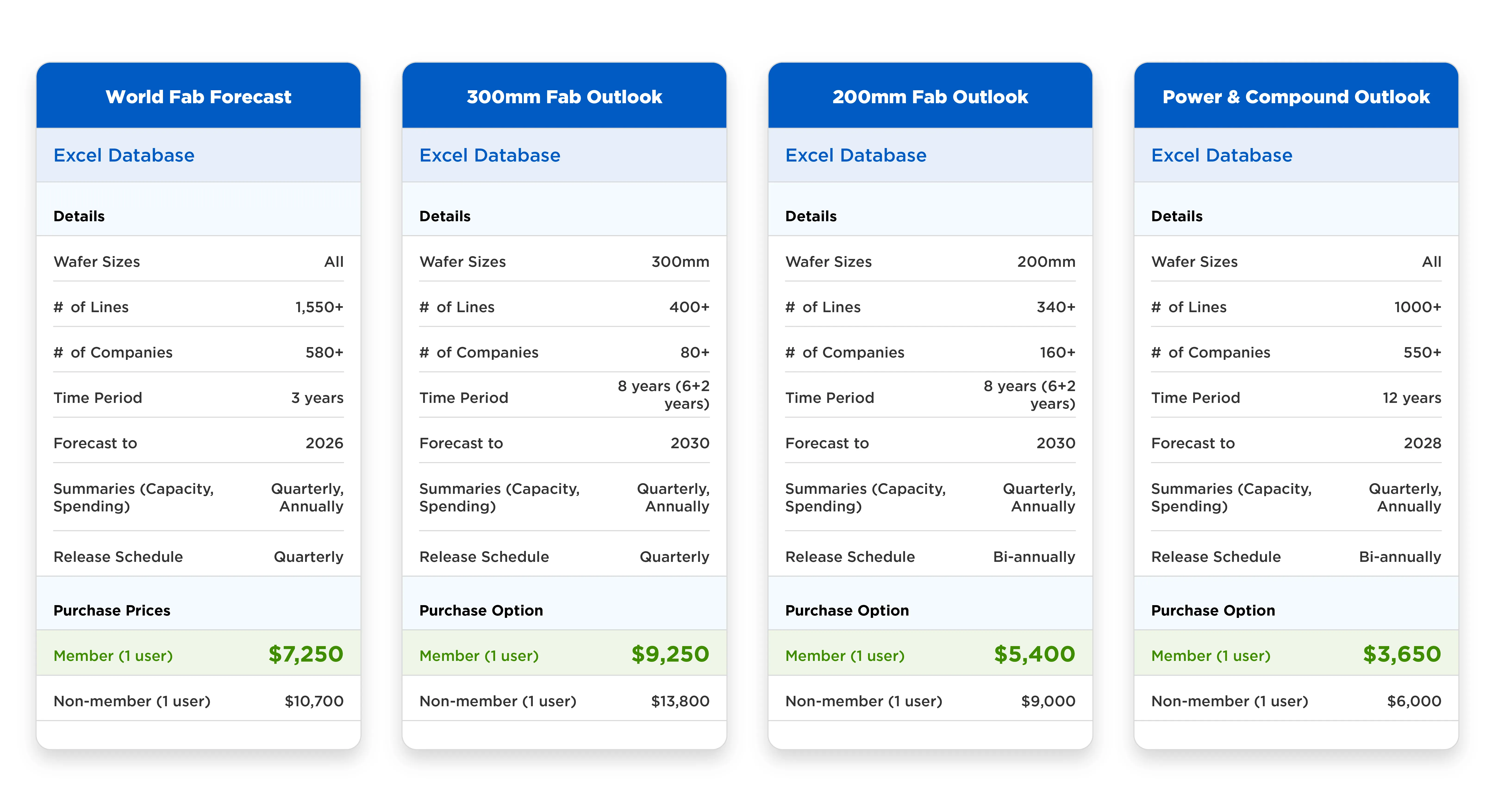Click "Purchase Option" heading in 200mm Fab Outlook
Screen dimensions: 1495x812
(847, 611)
